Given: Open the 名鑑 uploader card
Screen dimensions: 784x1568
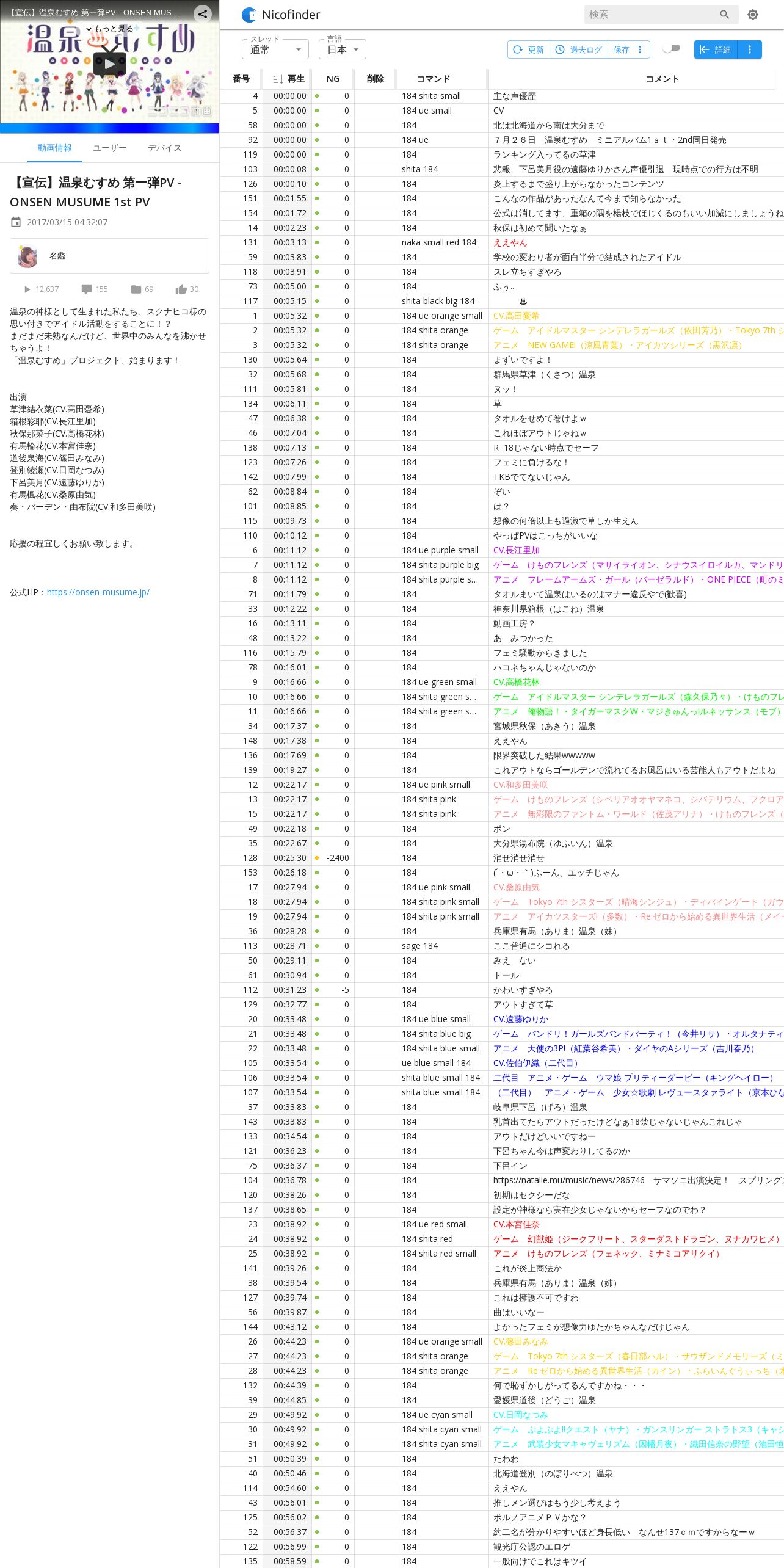Looking at the screenshot, I should point(109,256).
